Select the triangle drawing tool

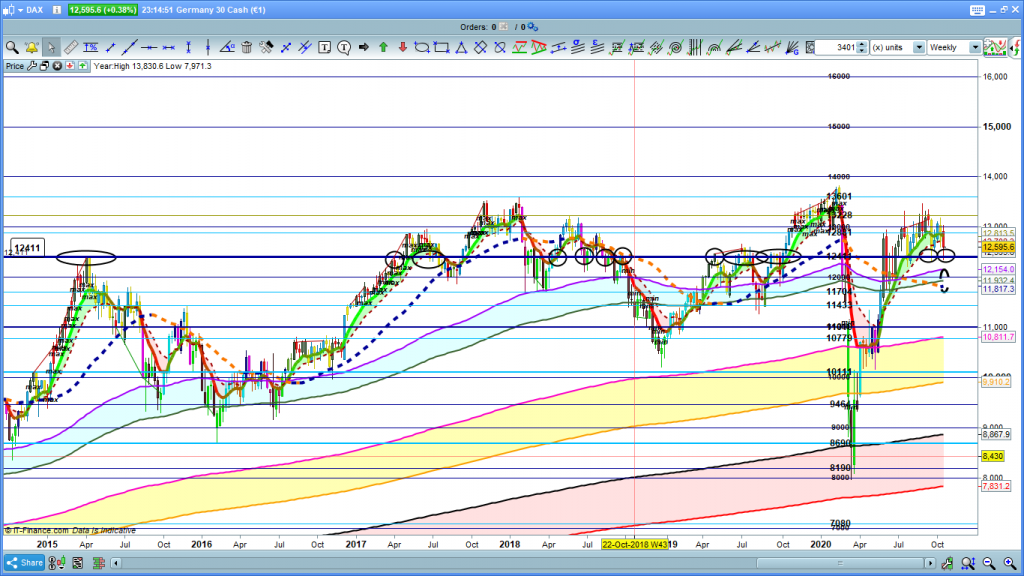(x=460, y=47)
